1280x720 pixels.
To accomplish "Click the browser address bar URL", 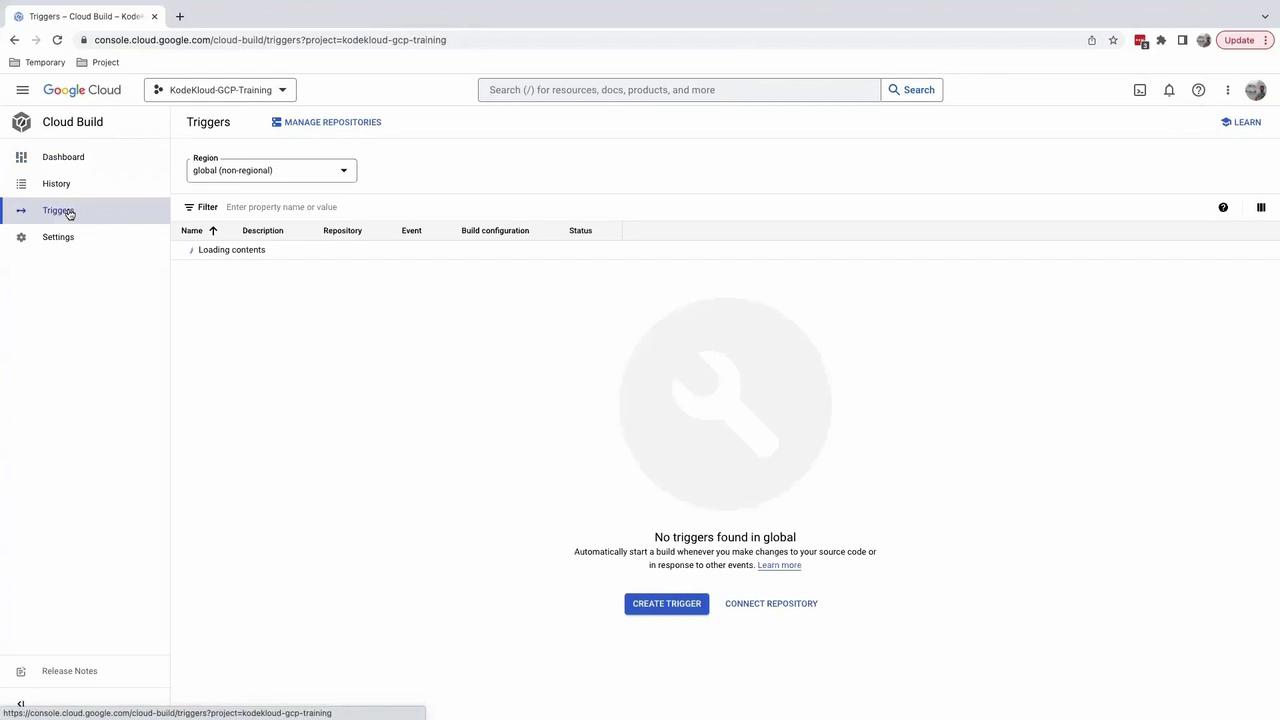I will (x=270, y=40).
